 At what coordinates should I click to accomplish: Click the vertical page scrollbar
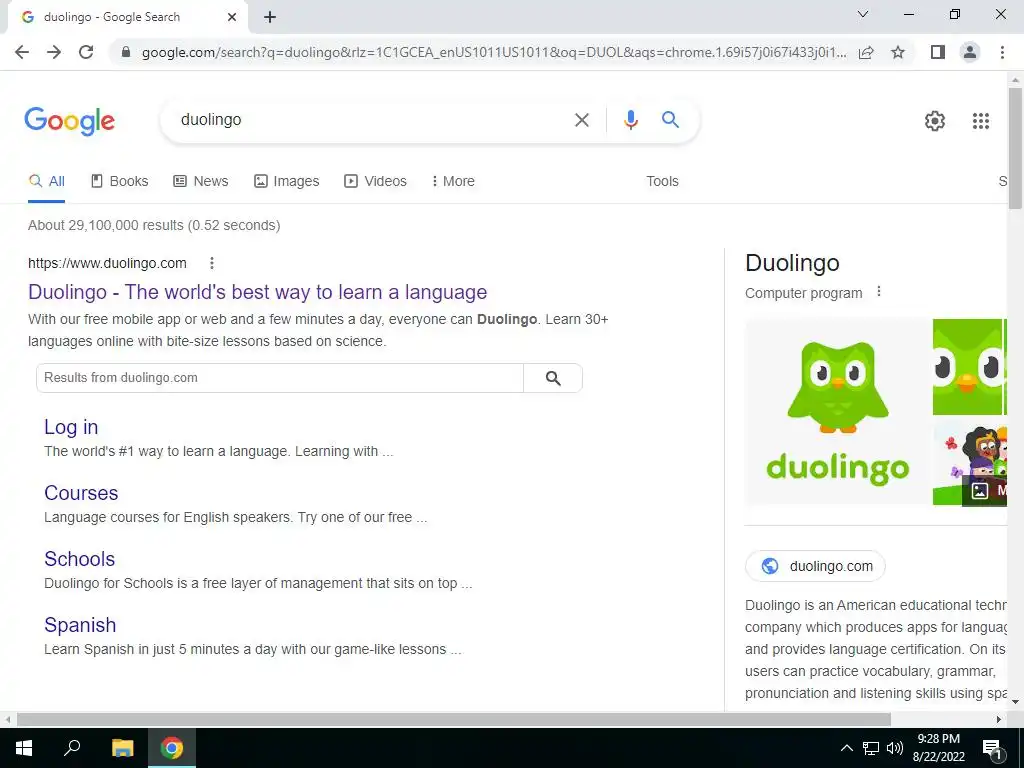[x=1015, y=148]
